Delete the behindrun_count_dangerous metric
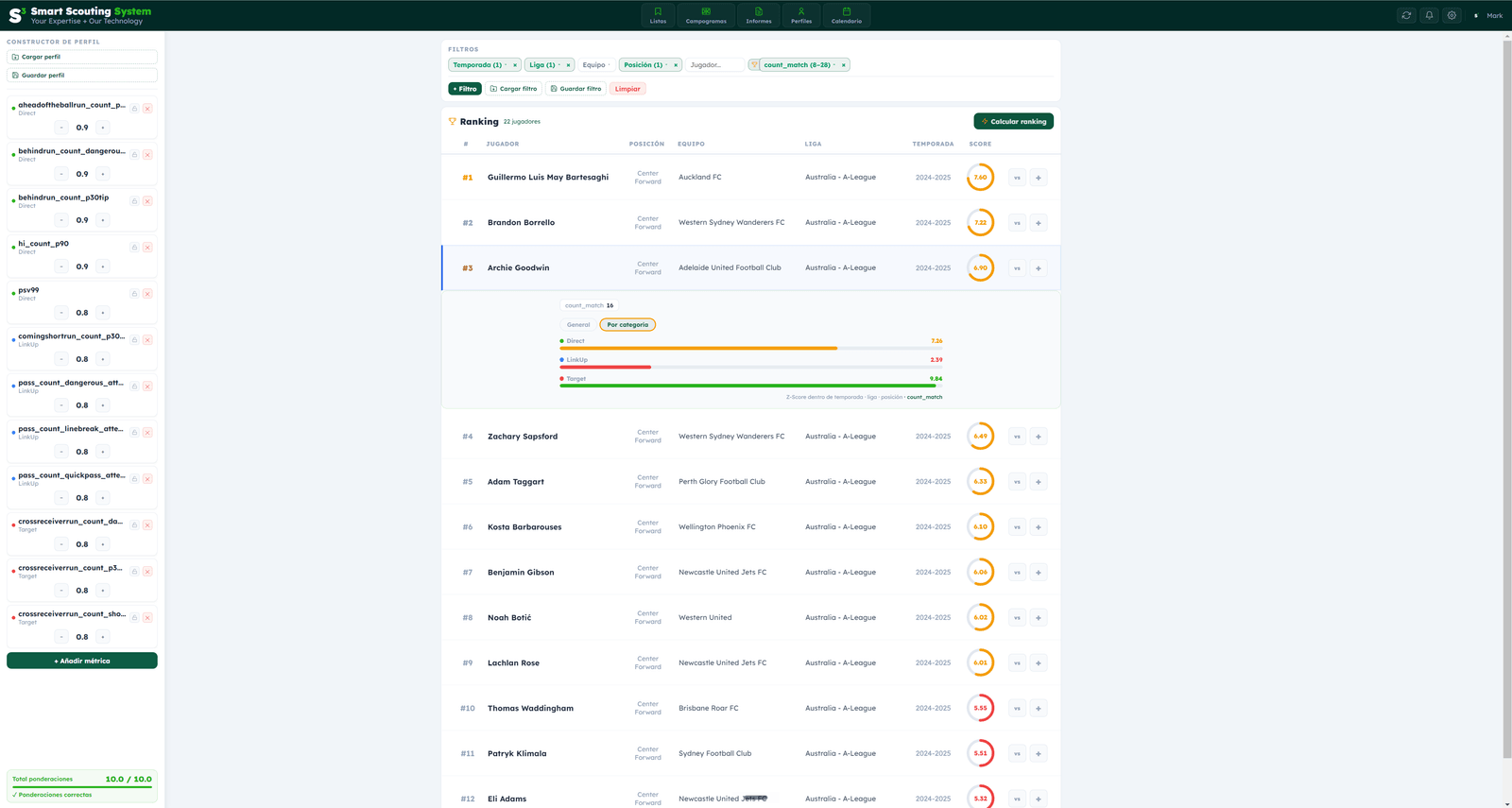 coord(147,155)
